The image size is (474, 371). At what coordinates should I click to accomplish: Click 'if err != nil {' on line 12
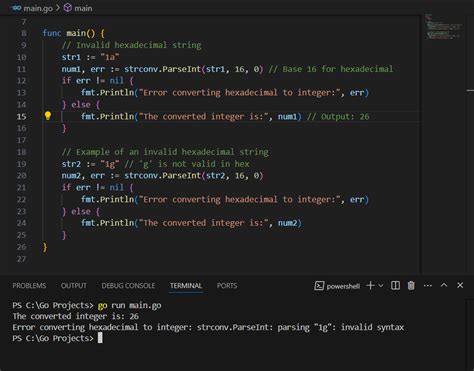(98, 81)
